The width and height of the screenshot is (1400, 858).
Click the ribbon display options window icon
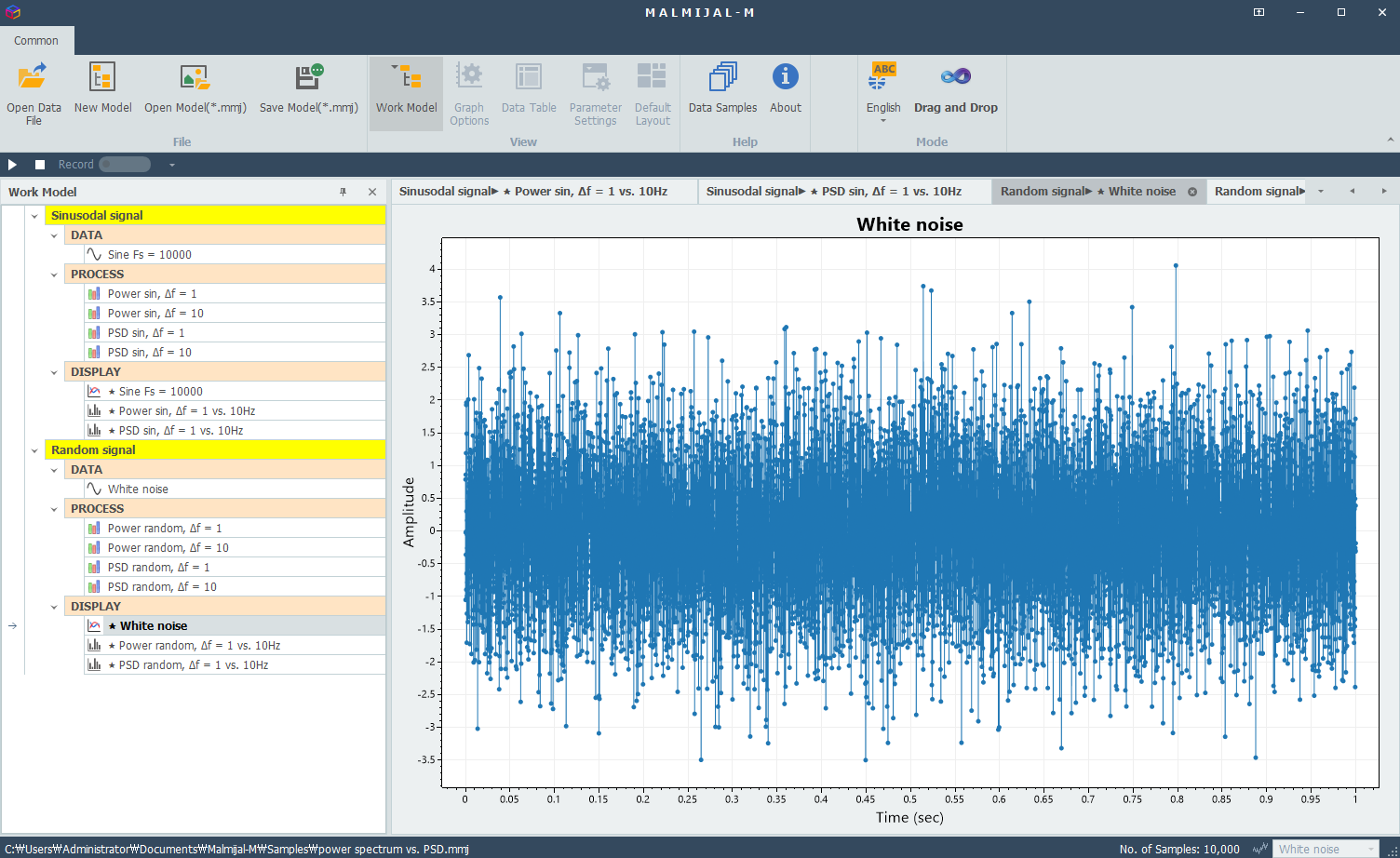(1259, 12)
